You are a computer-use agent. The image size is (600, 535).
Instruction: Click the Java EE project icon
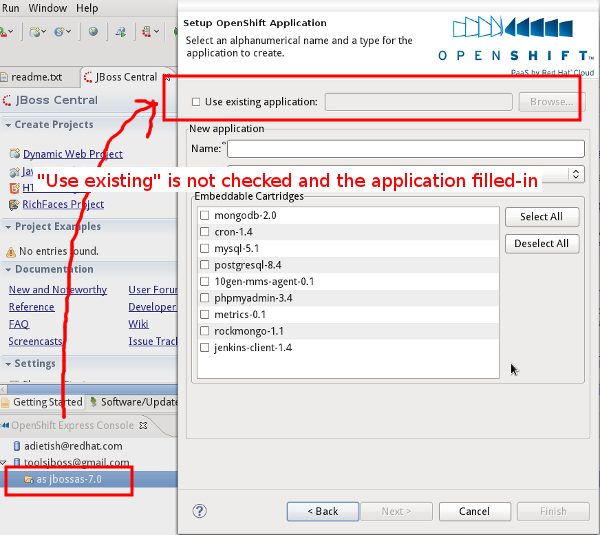tap(14, 173)
